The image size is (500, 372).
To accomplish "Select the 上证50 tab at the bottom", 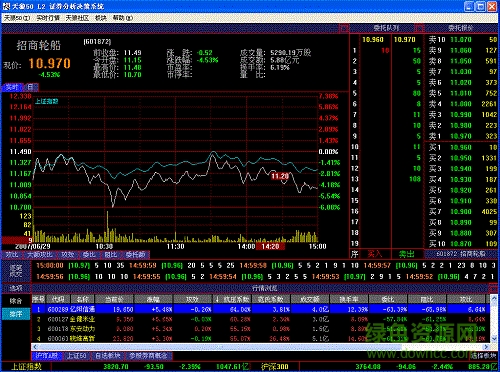I will [77, 356].
